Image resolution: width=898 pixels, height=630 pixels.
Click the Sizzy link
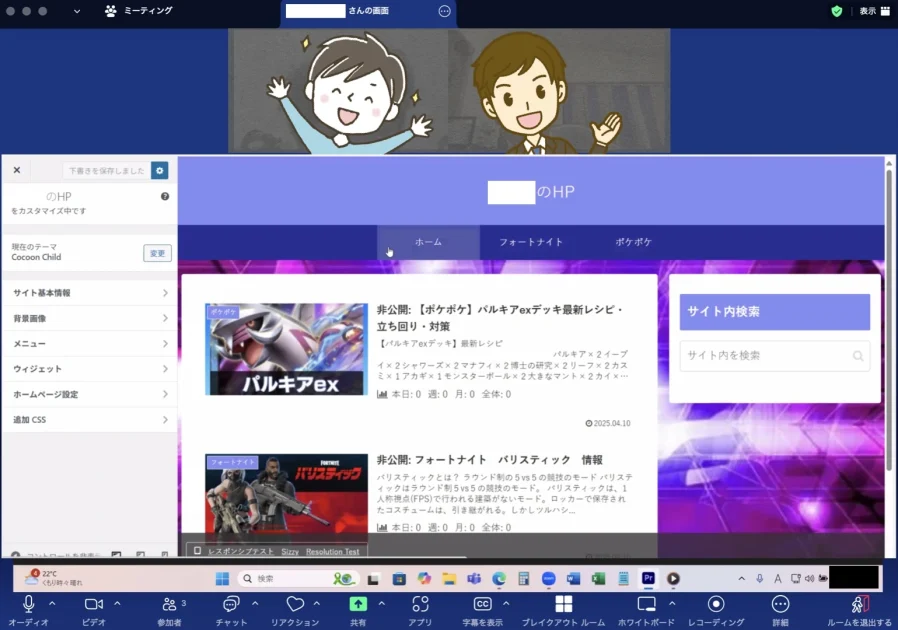290,552
